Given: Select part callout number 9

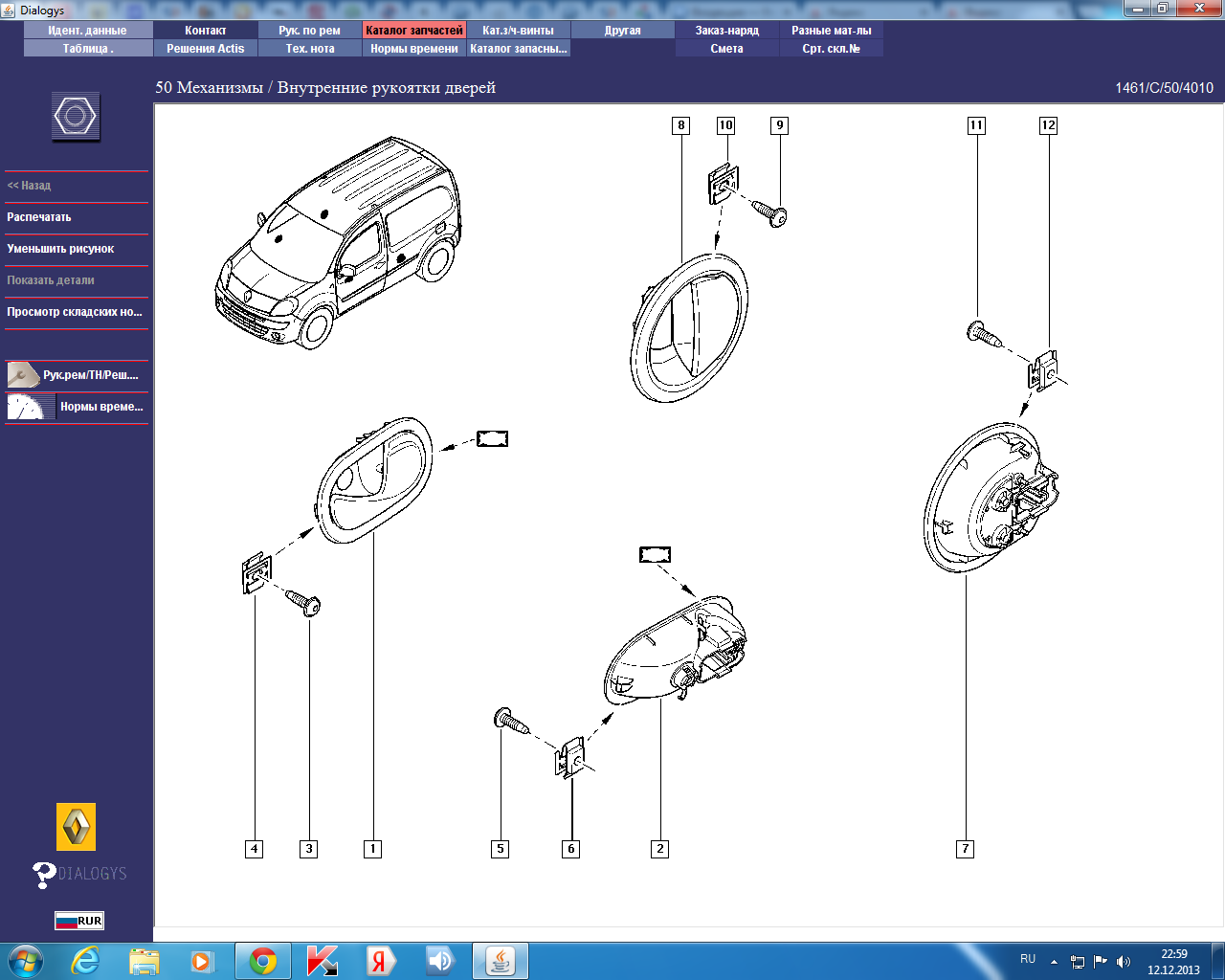Looking at the screenshot, I should pyautogui.click(x=780, y=125).
